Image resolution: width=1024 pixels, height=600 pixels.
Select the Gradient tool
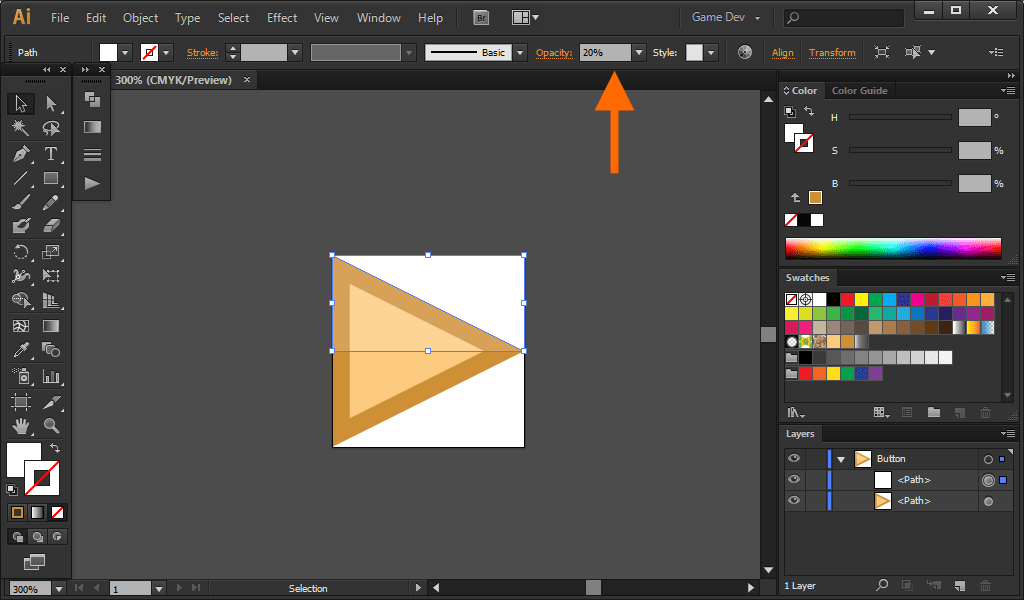pos(49,324)
